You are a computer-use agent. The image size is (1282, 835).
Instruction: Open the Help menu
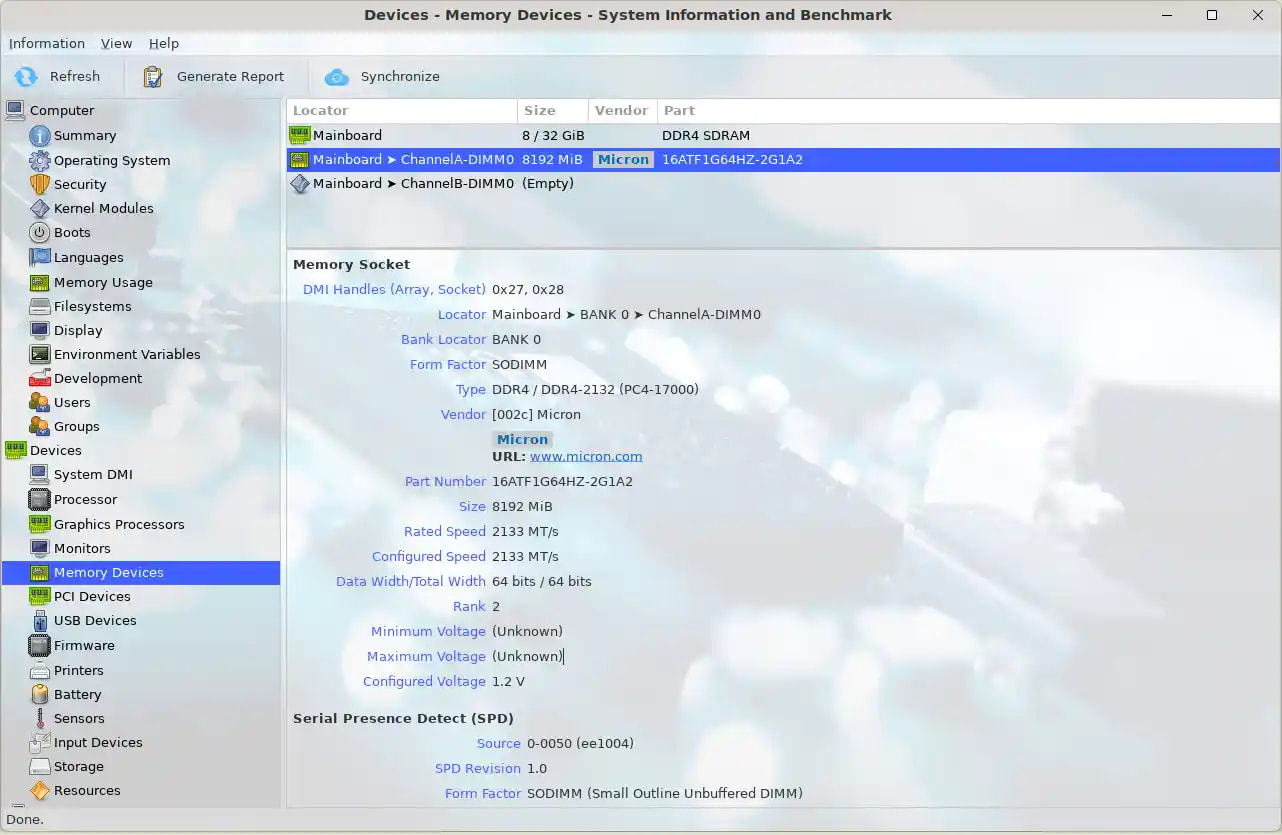click(x=164, y=43)
